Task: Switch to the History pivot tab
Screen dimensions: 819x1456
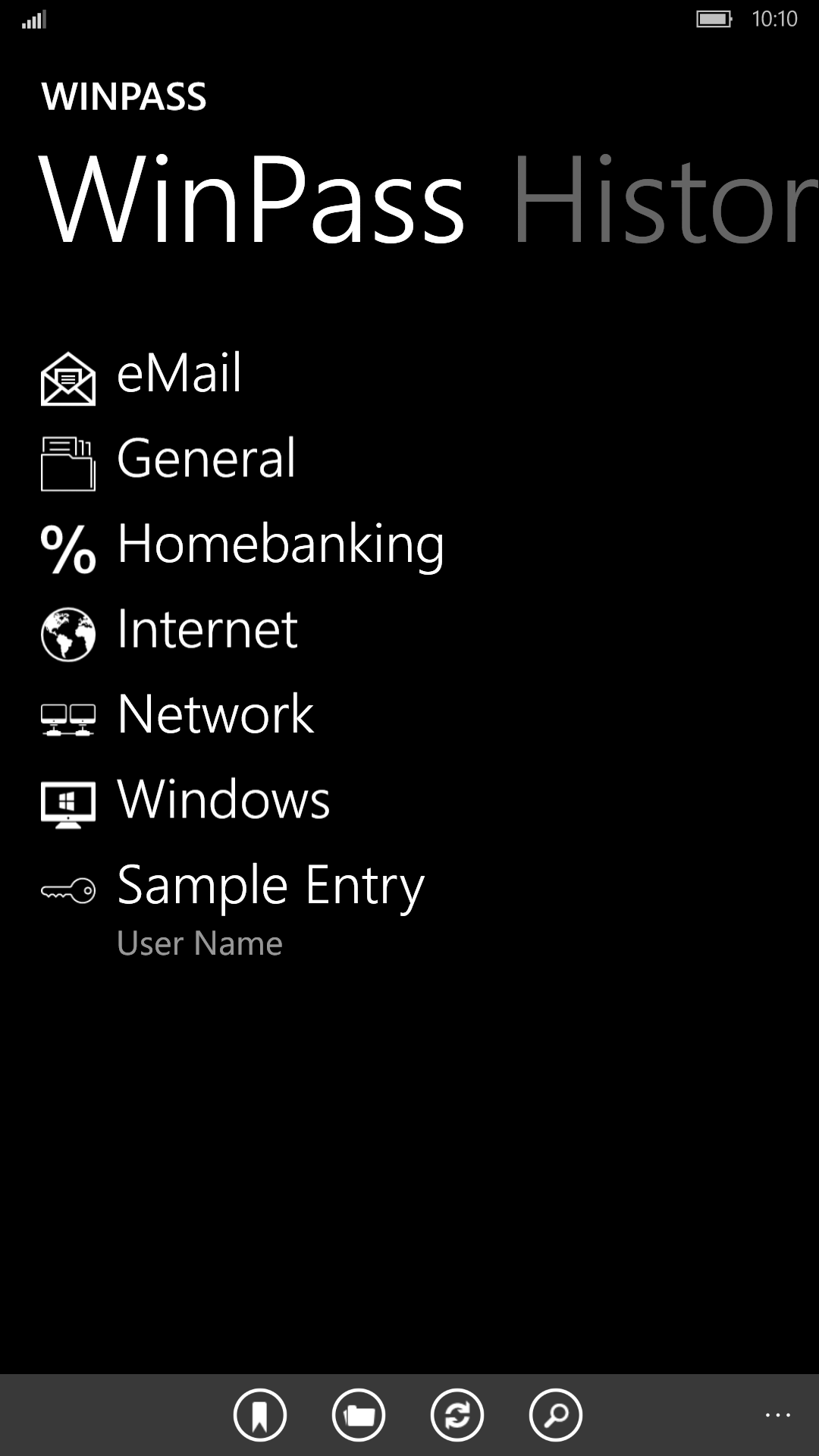Action: tap(665, 199)
